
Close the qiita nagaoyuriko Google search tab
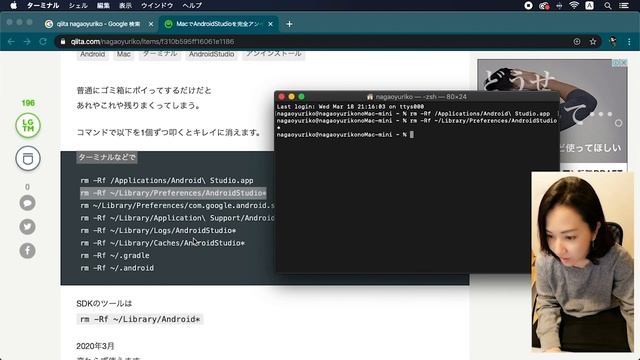click(x=151, y=24)
